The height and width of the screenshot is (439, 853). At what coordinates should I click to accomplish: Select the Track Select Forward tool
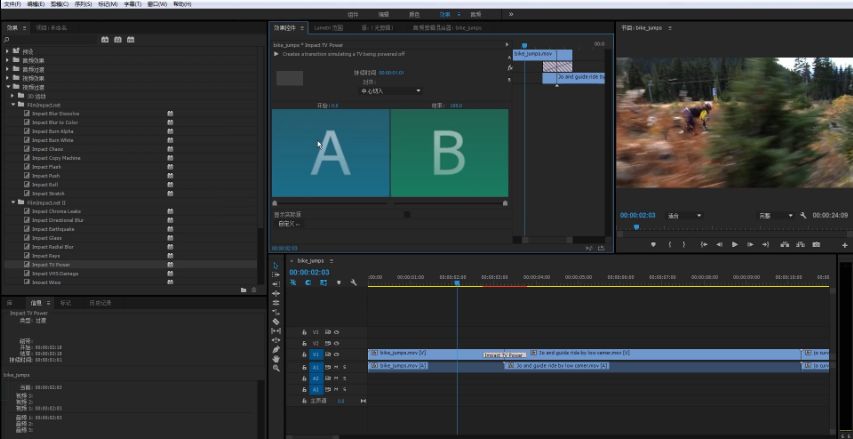[x=276, y=275]
